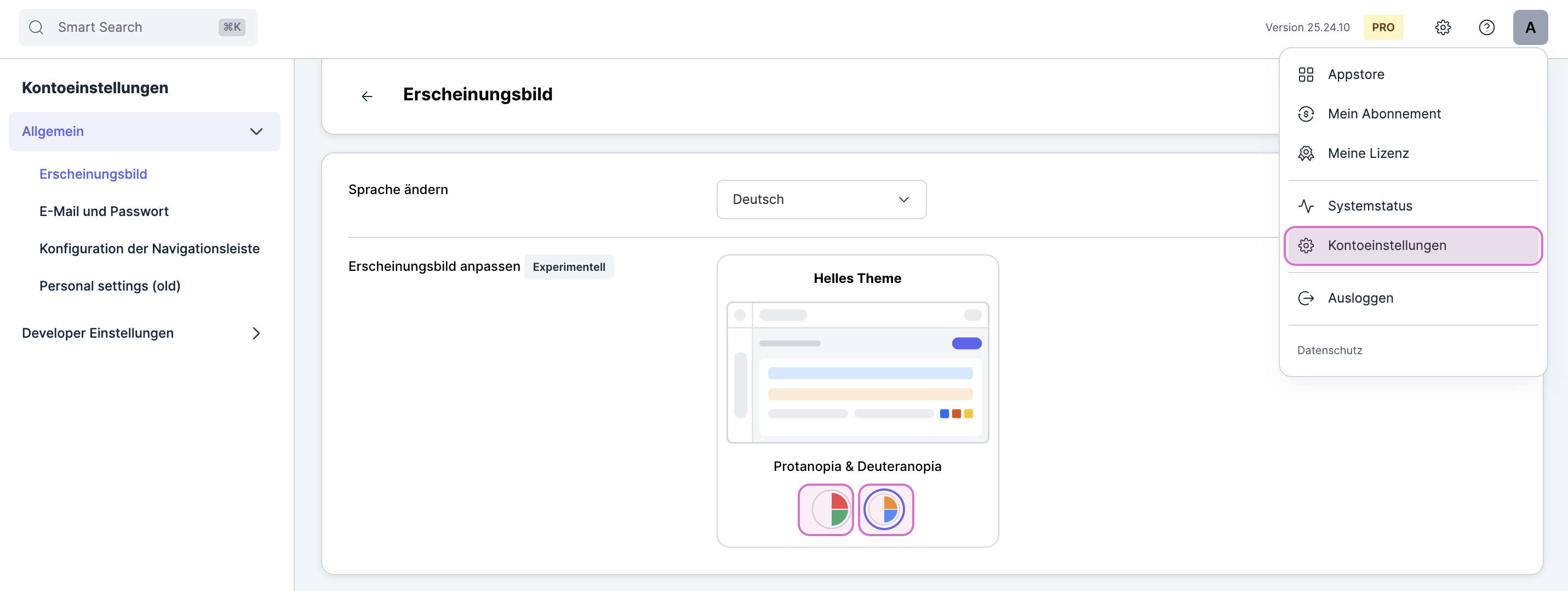Screen dimensions: 1568x591
Task: Click the user avatar labeled A
Action: tap(1530, 27)
